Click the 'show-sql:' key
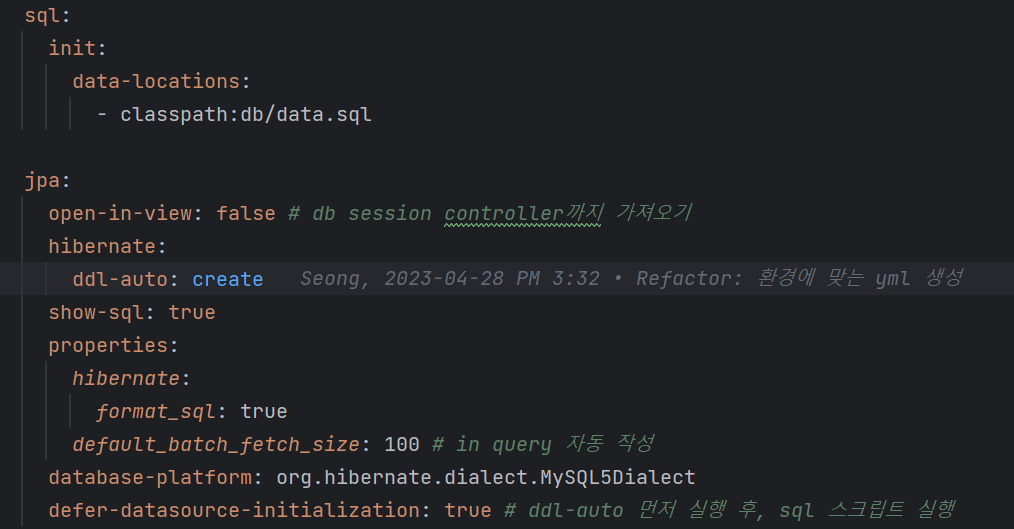The width and height of the screenshot is (1014, 529). (x=102, y=312)
